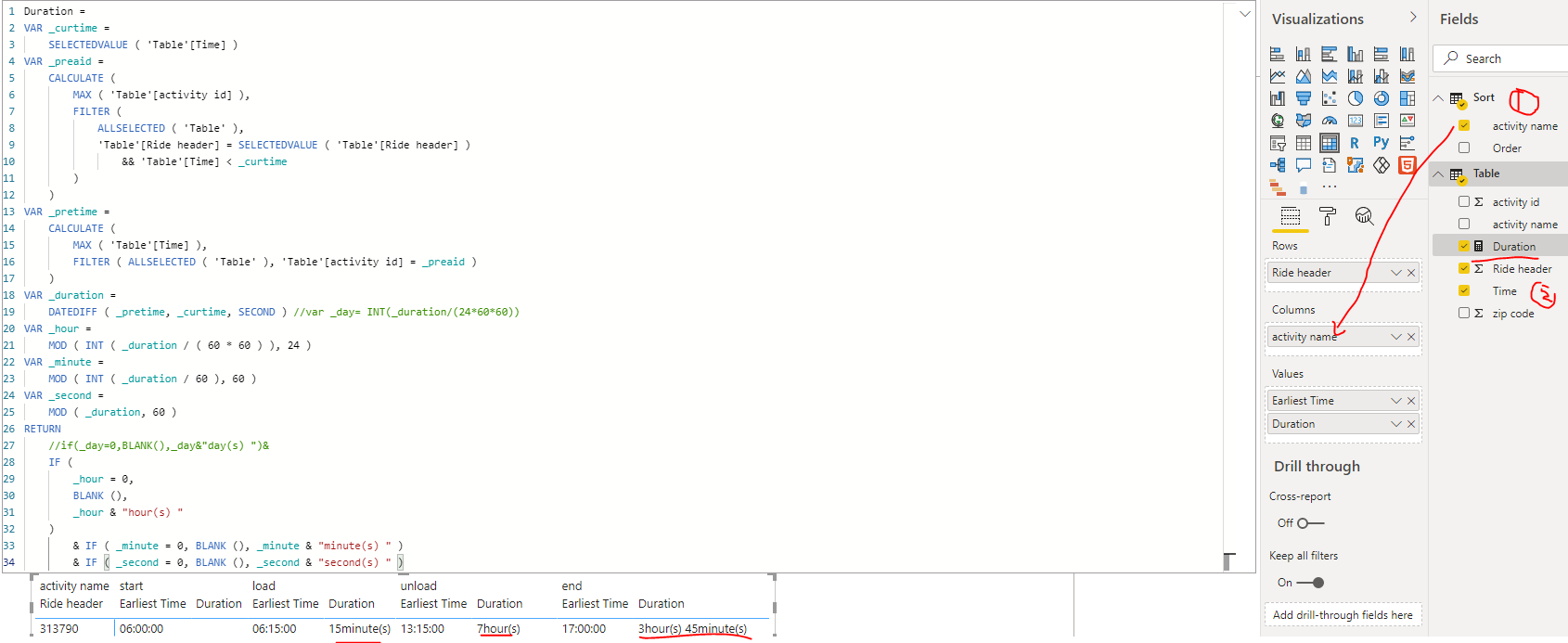Toggle Keep all filters off

pos(1310,583)
